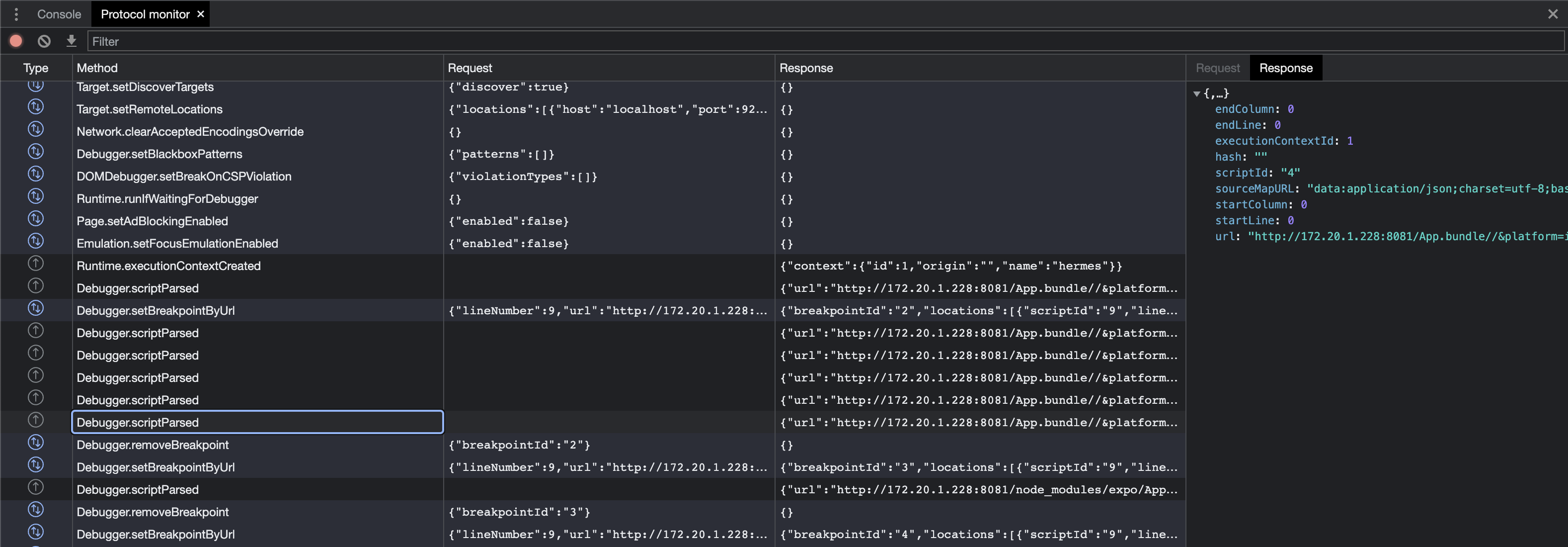Toggle recording of protocol messages off

pyautogui.click(x=15, y=41)
